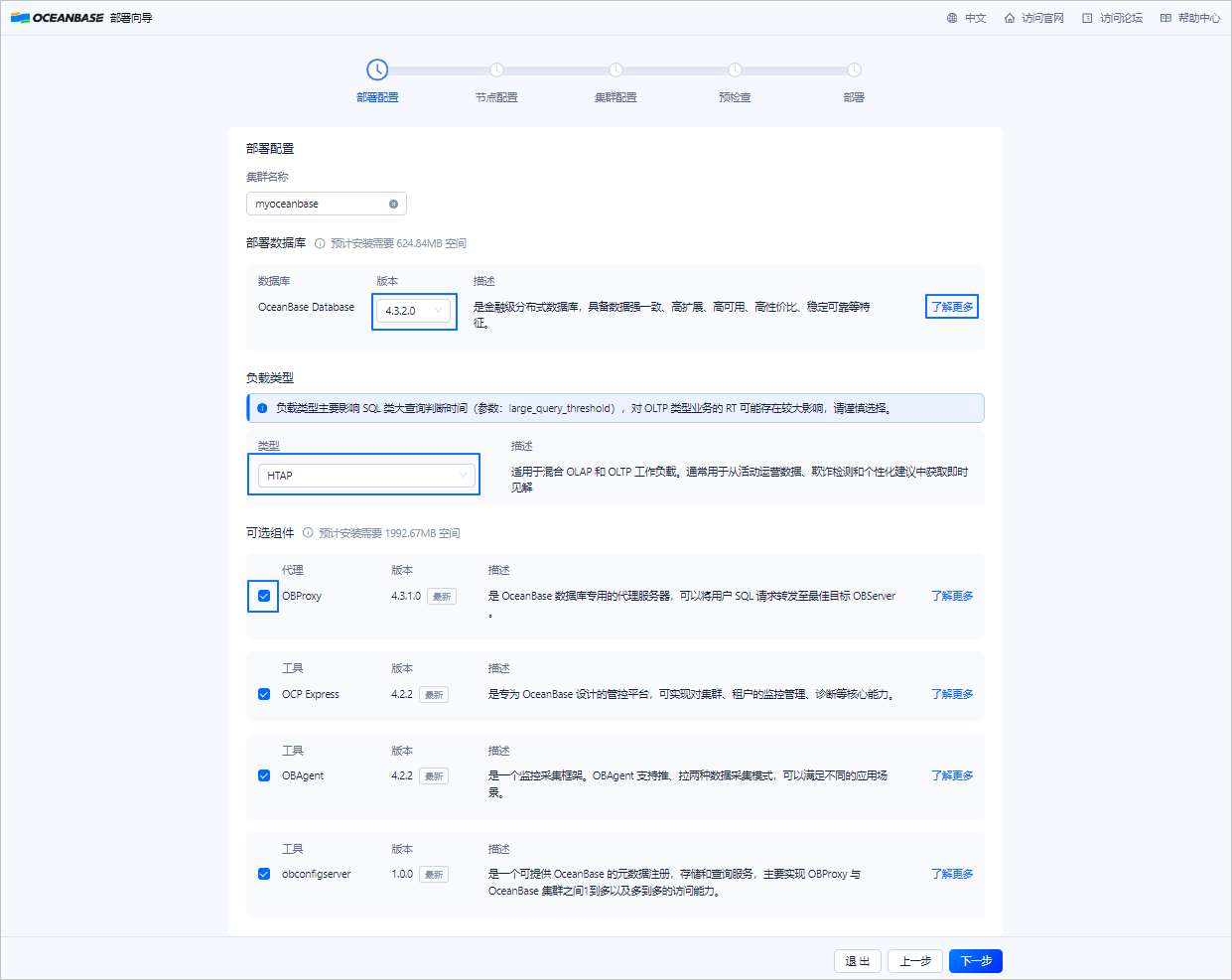The image size is (1232, 980).
Task: Click the 最新 tag for OCP Express
Action: click(x=434, y=695)
